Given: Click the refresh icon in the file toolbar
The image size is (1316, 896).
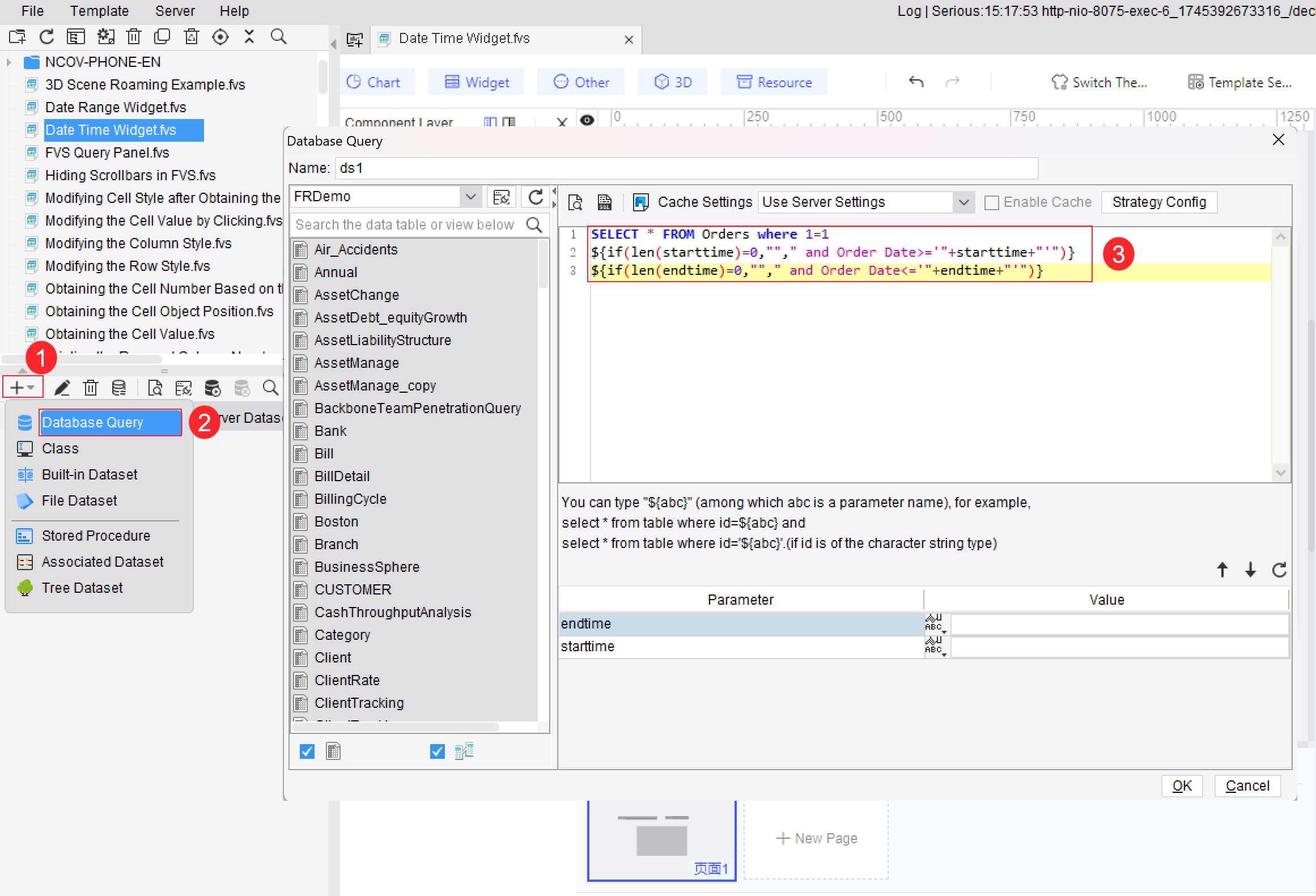Looking at the screenshot, I should coord(46,37).
